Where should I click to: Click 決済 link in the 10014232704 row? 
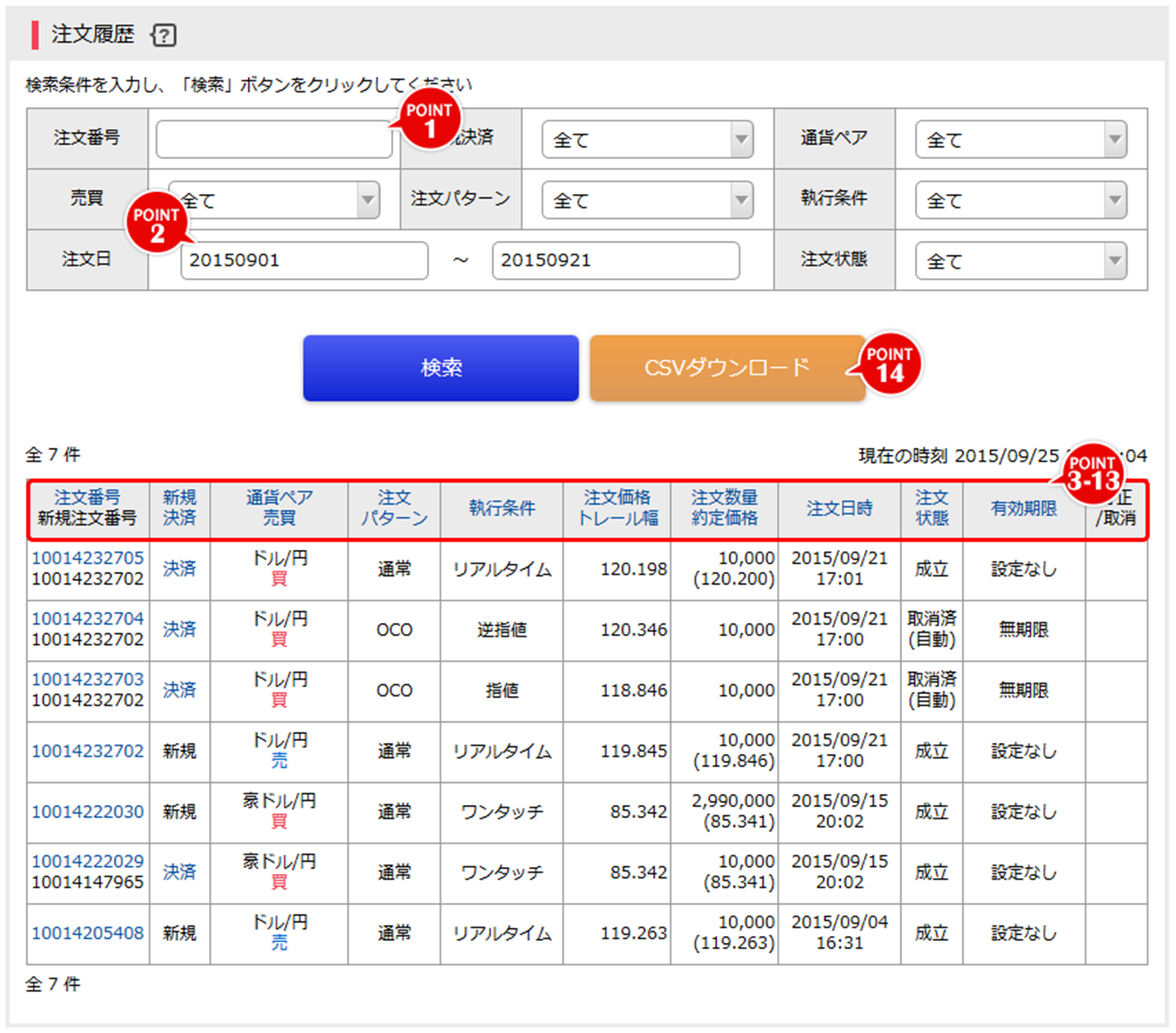coord(179,629)
